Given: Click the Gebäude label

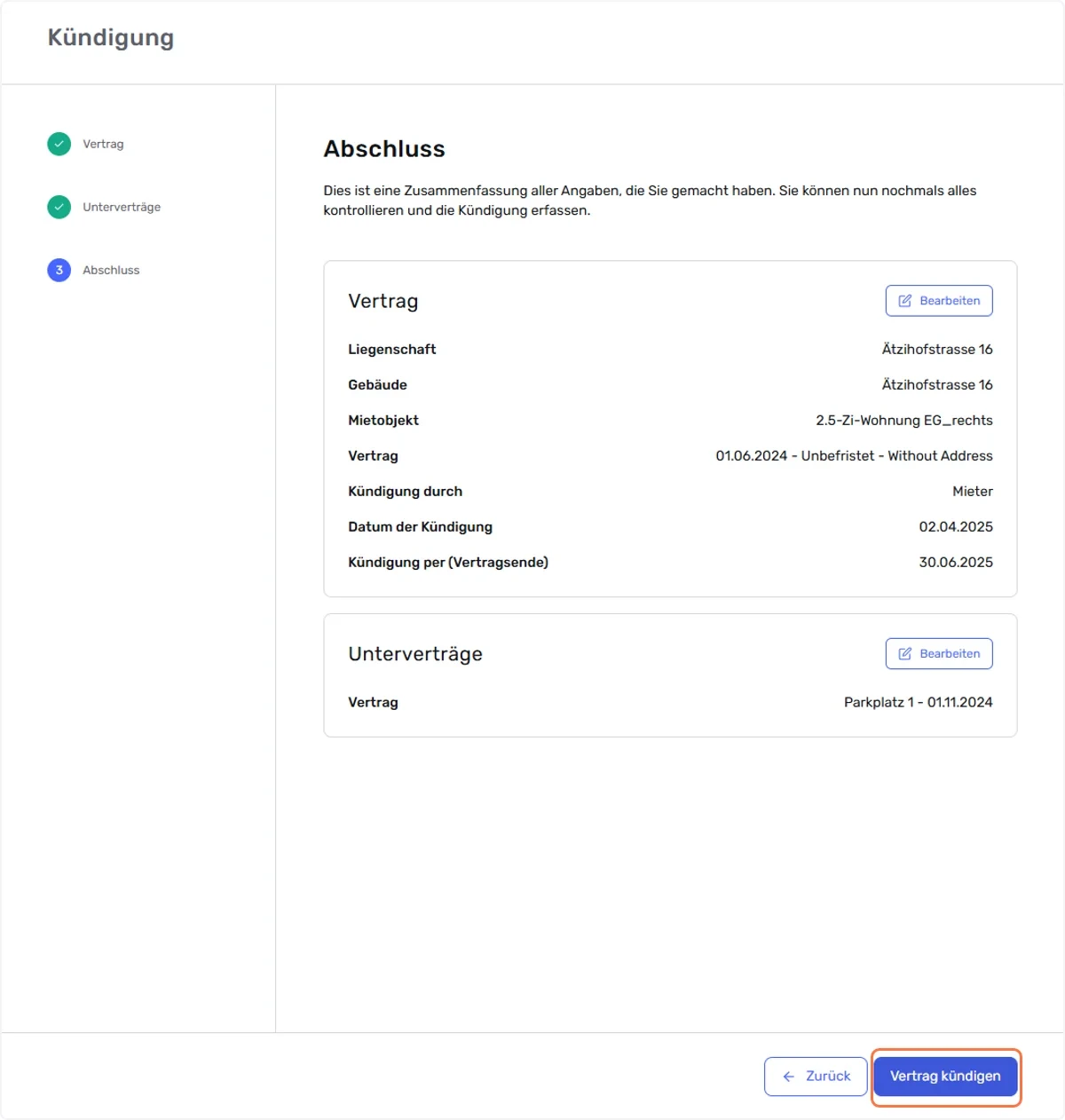Looking at the screenshot, I should (378, 385).
